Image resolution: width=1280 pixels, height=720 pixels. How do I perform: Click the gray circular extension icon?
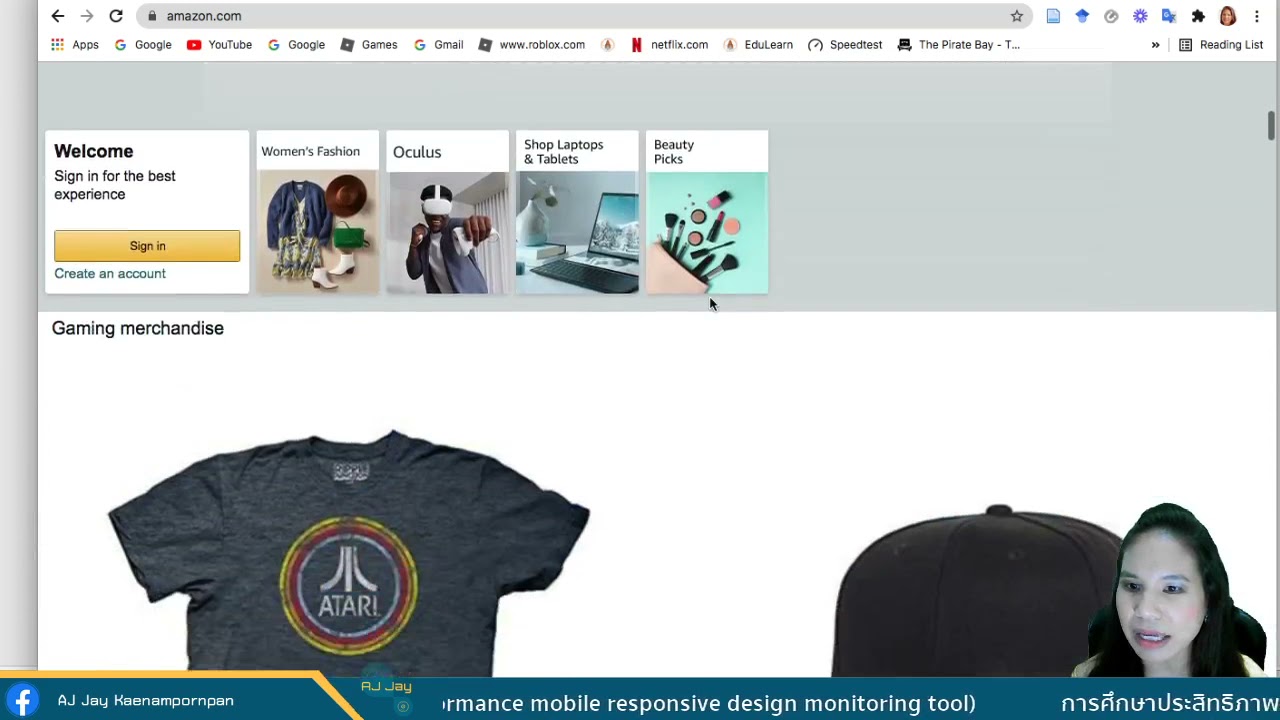[1111, 16]
